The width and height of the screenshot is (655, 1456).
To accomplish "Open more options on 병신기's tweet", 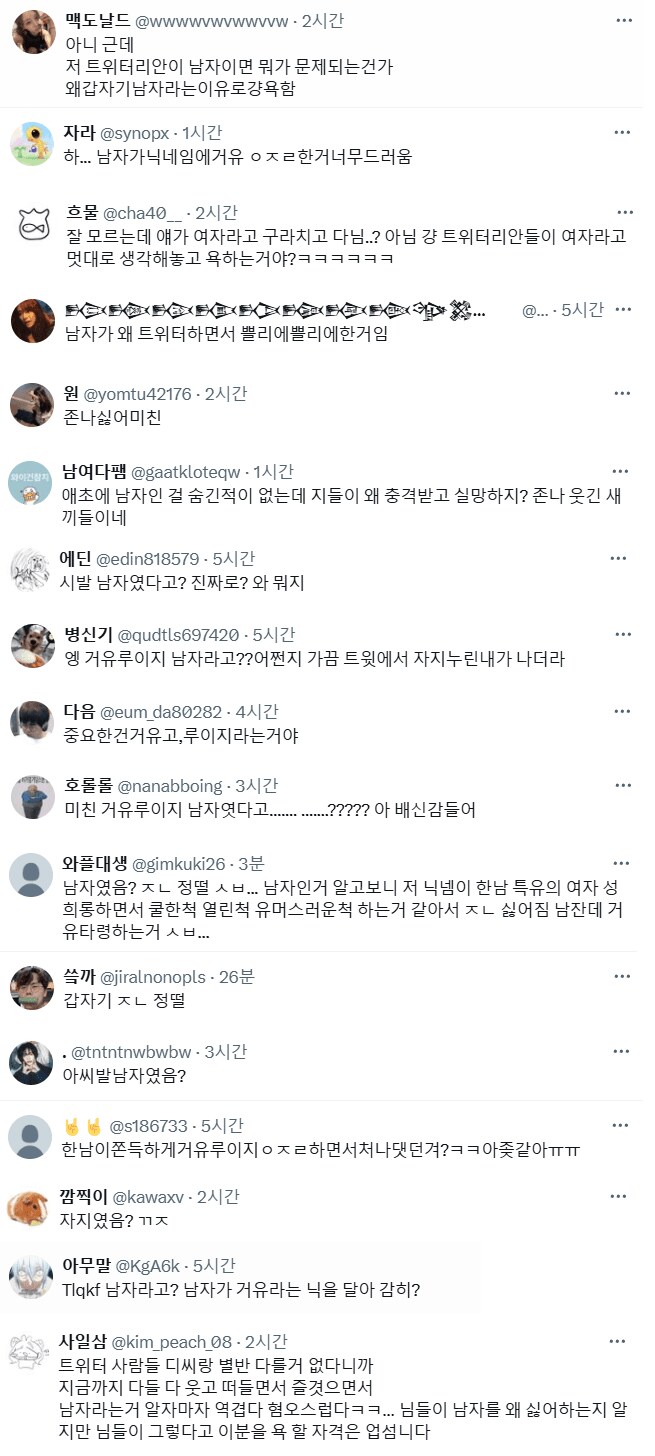I will pyautogui.click(x=622, y=634).
